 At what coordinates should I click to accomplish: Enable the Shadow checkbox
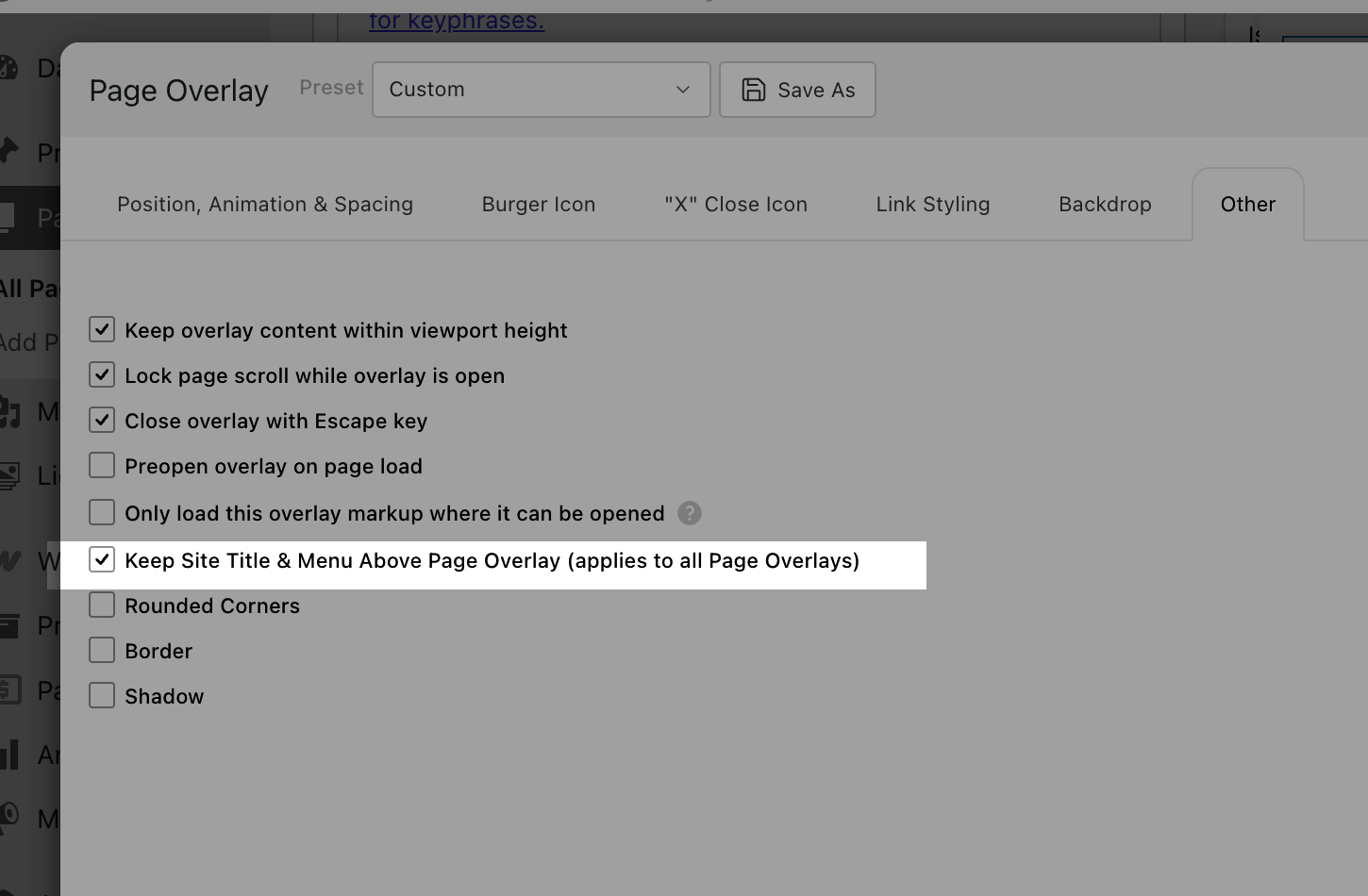click(102, 695)
